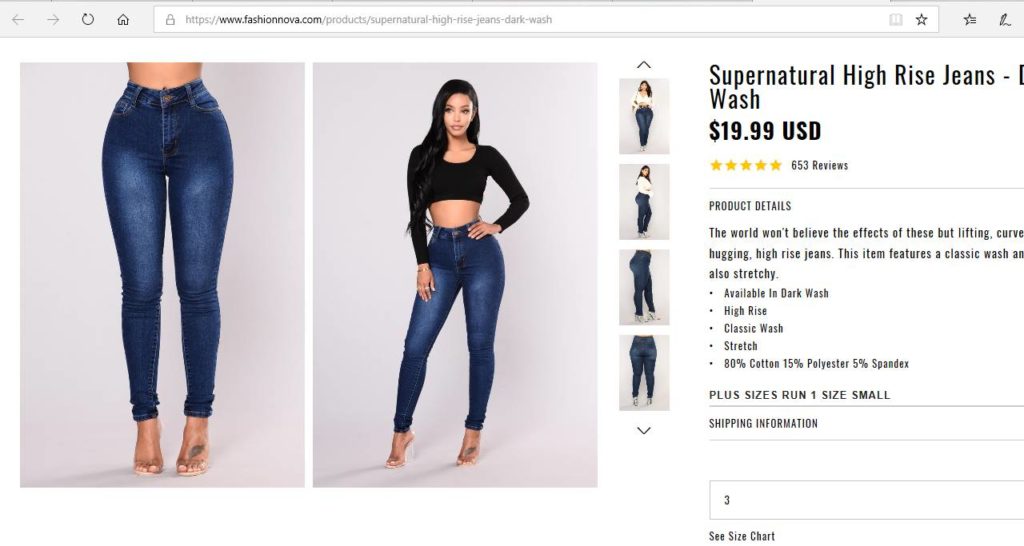Click the five-star rating
This screenshot has height=546, width=1024.
click(745, 165)
